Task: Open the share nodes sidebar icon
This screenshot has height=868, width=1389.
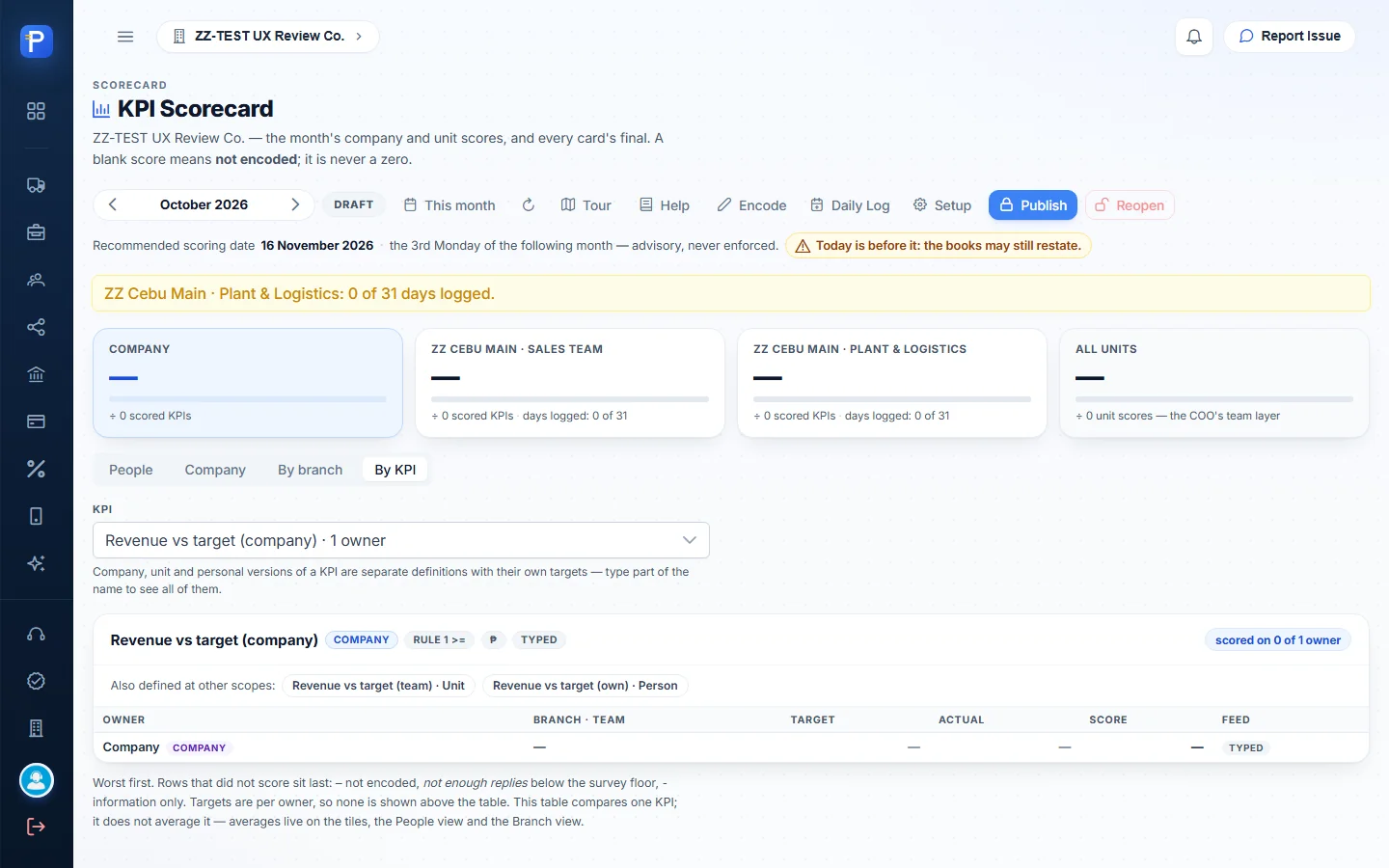Action: 36,327
